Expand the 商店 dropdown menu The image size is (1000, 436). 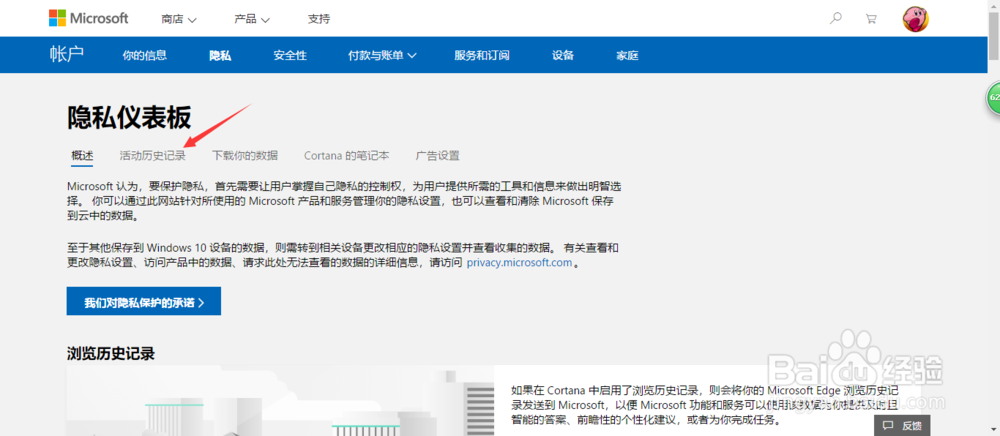(179, 19)
